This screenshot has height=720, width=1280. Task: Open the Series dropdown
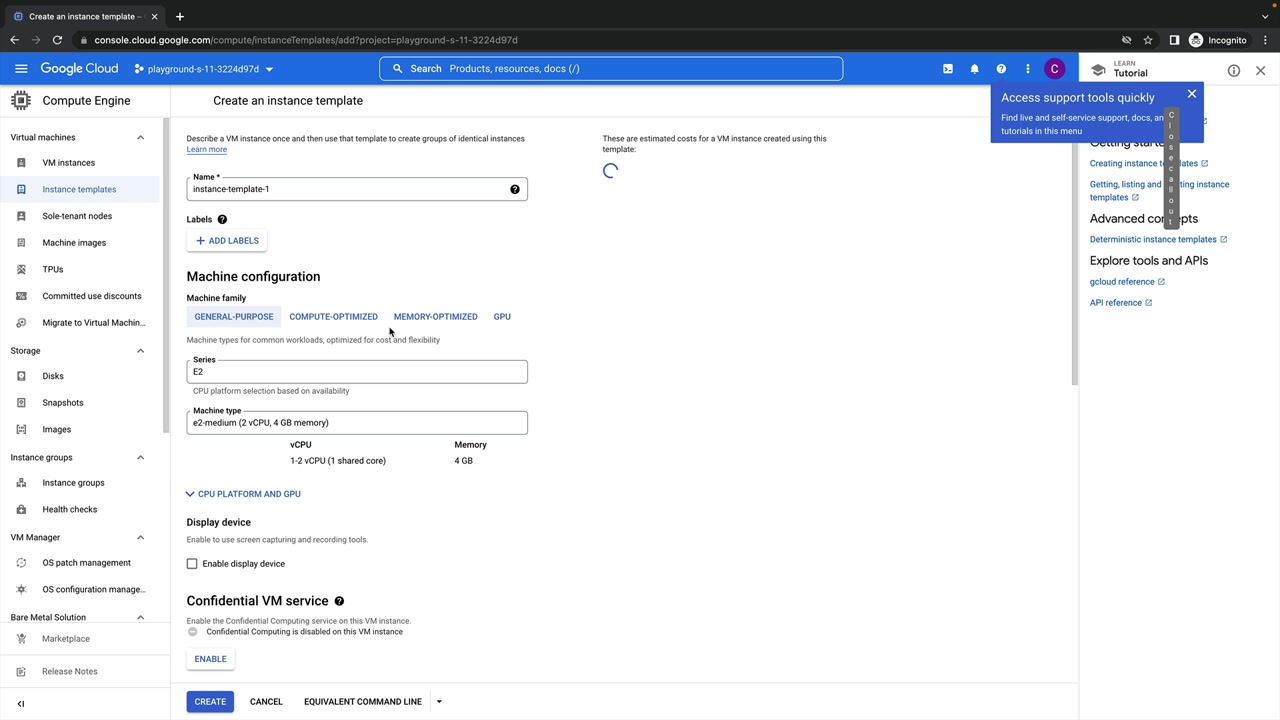(356, 372)
